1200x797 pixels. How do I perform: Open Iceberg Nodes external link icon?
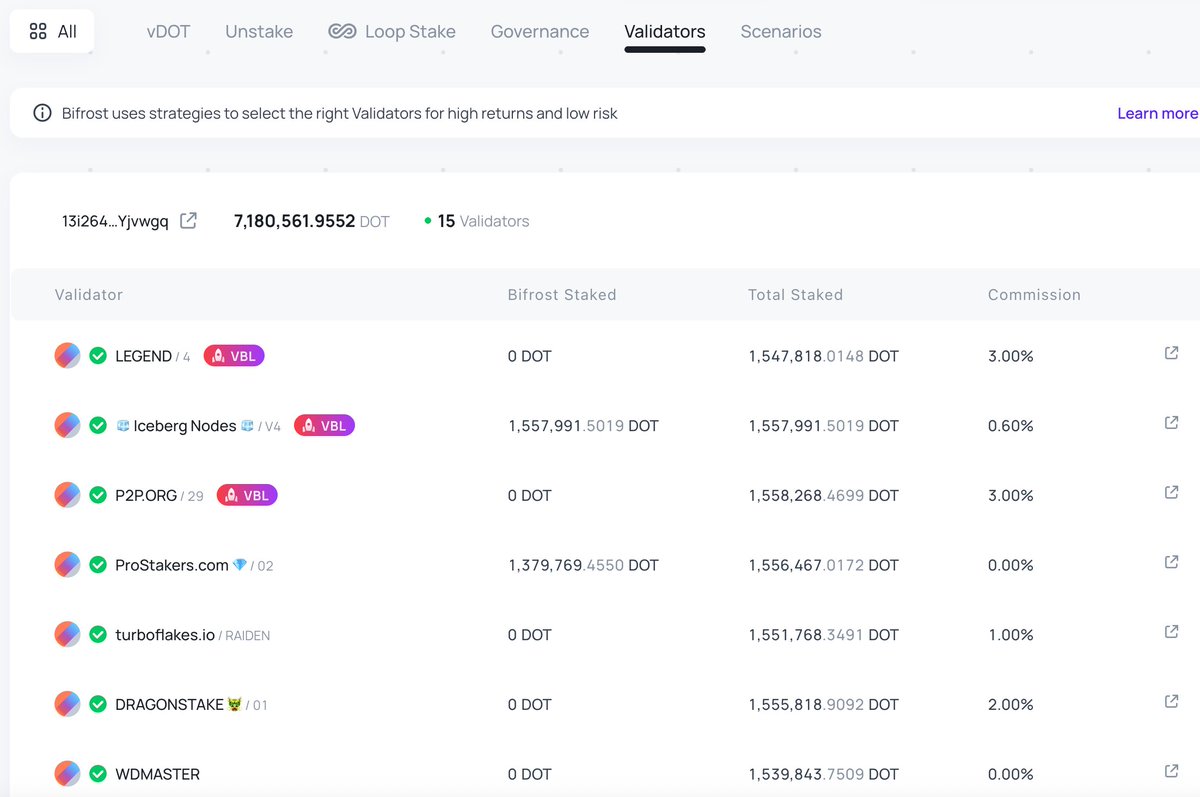(x=1171, y=423)
